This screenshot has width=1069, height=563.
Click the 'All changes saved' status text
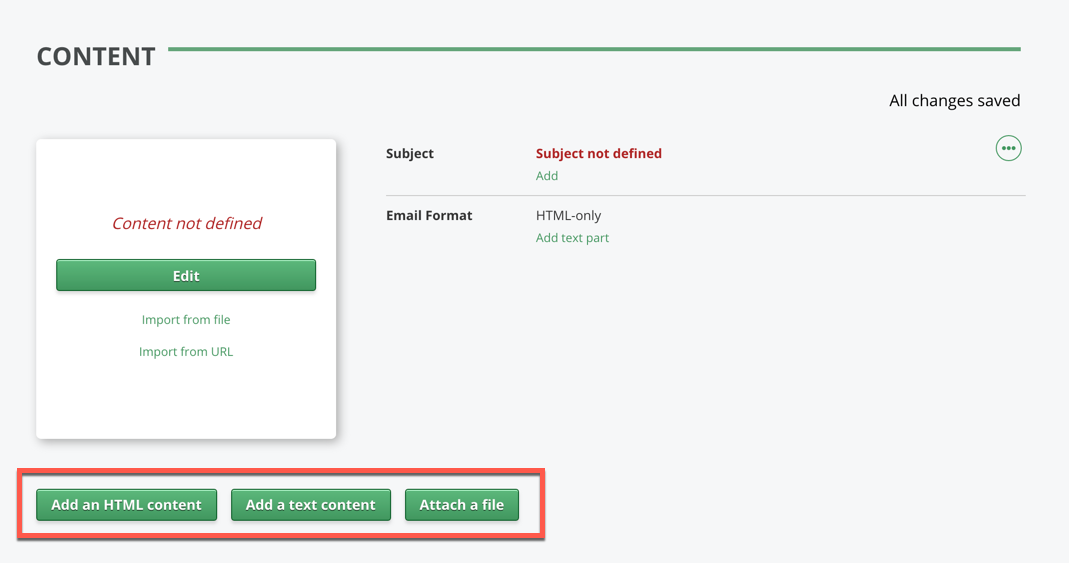coord(954,101)
